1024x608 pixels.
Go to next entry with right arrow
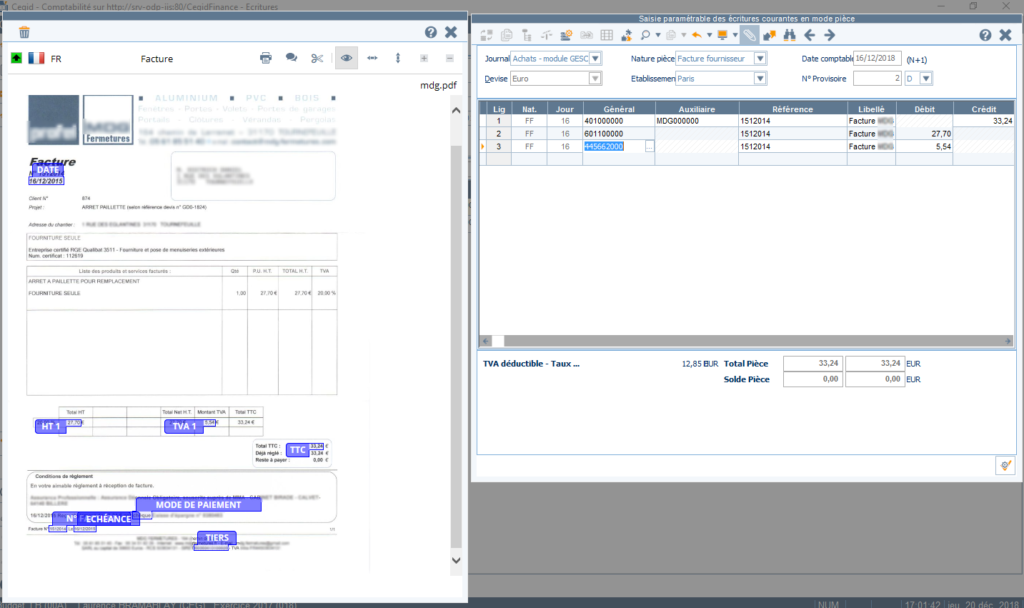pyautogui.click(x=829, y=35)
